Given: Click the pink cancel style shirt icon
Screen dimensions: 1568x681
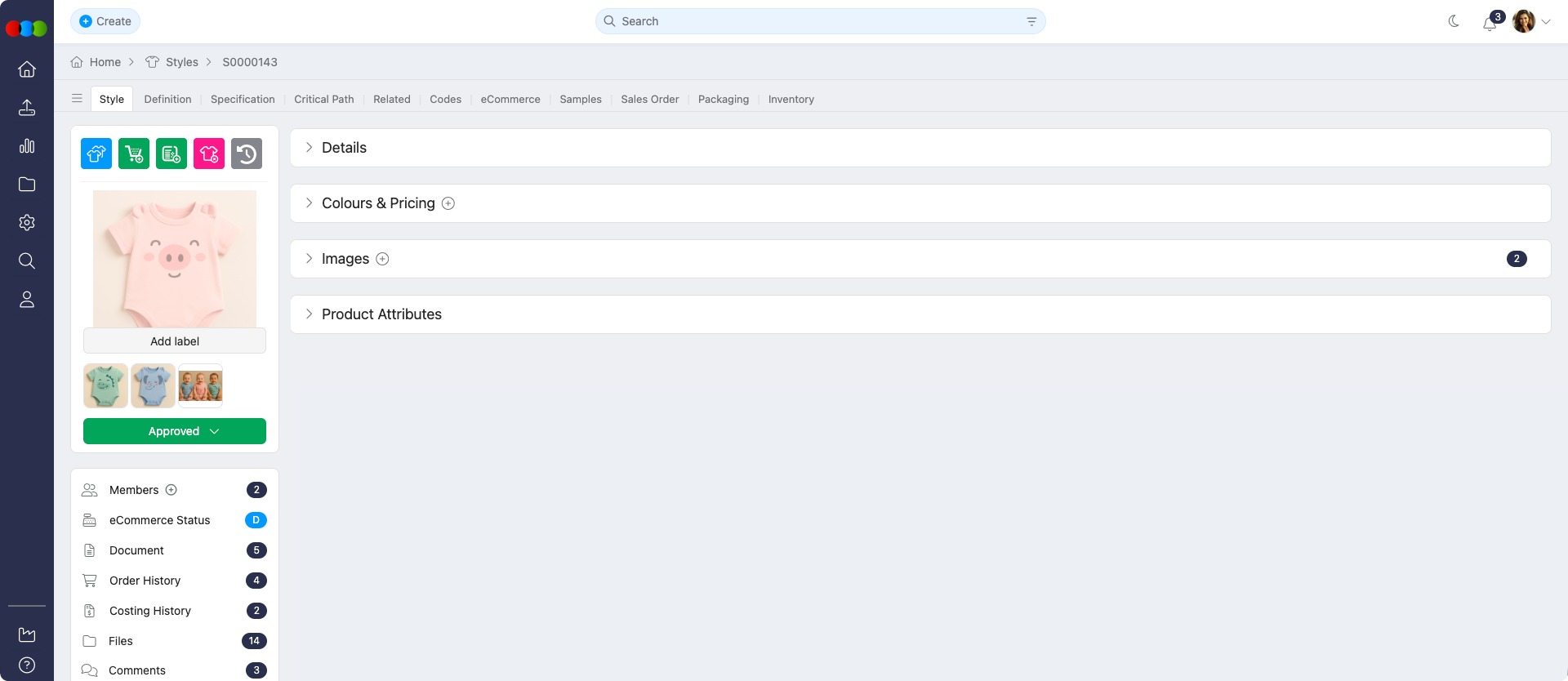Looking at the screenshot, I should [209, 154].
